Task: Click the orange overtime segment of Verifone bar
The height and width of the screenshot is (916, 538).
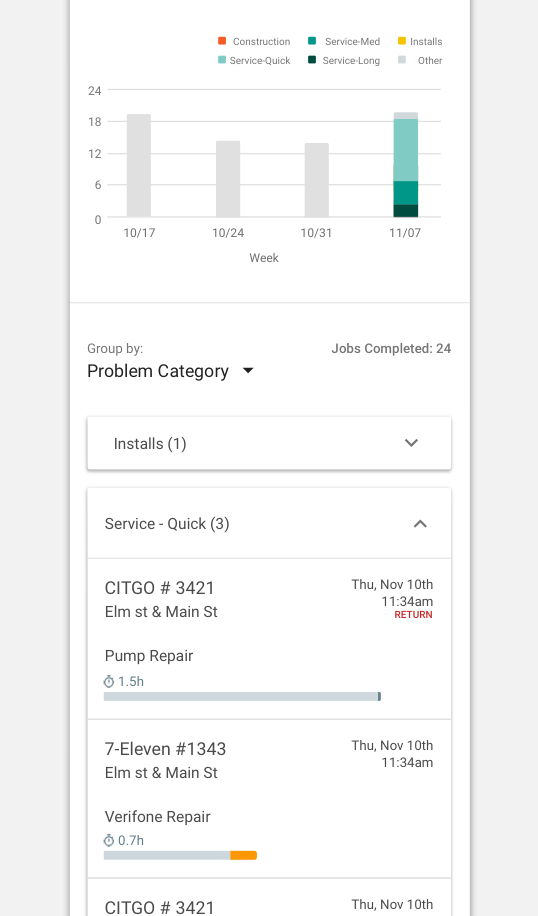Action: pos(244,855)
